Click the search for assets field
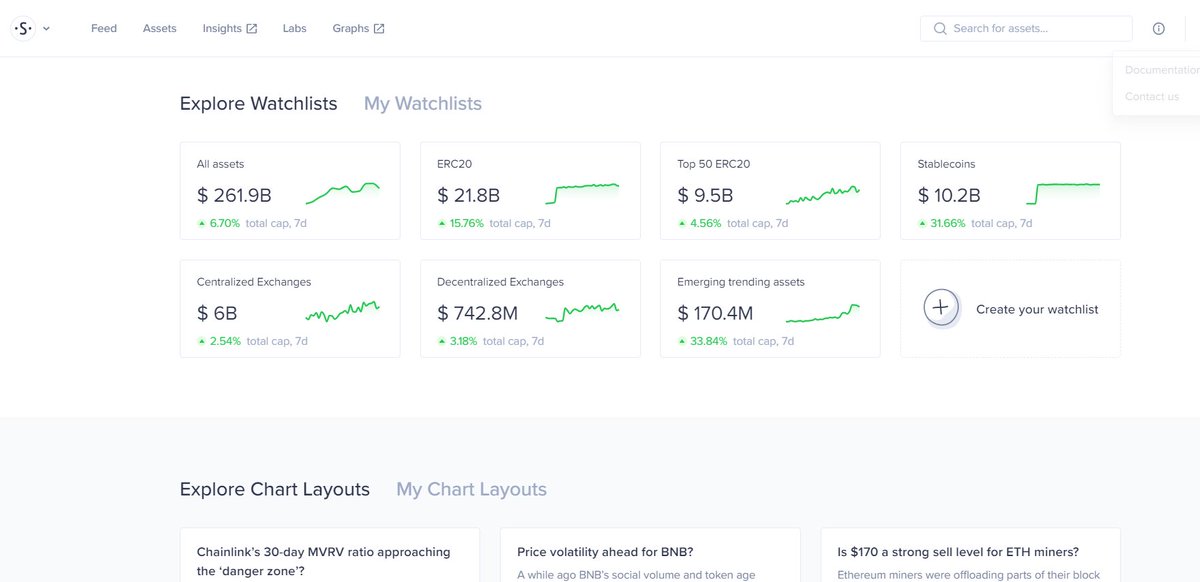The height and width of the screenshot is (582, 1200). coord(1026,29)
